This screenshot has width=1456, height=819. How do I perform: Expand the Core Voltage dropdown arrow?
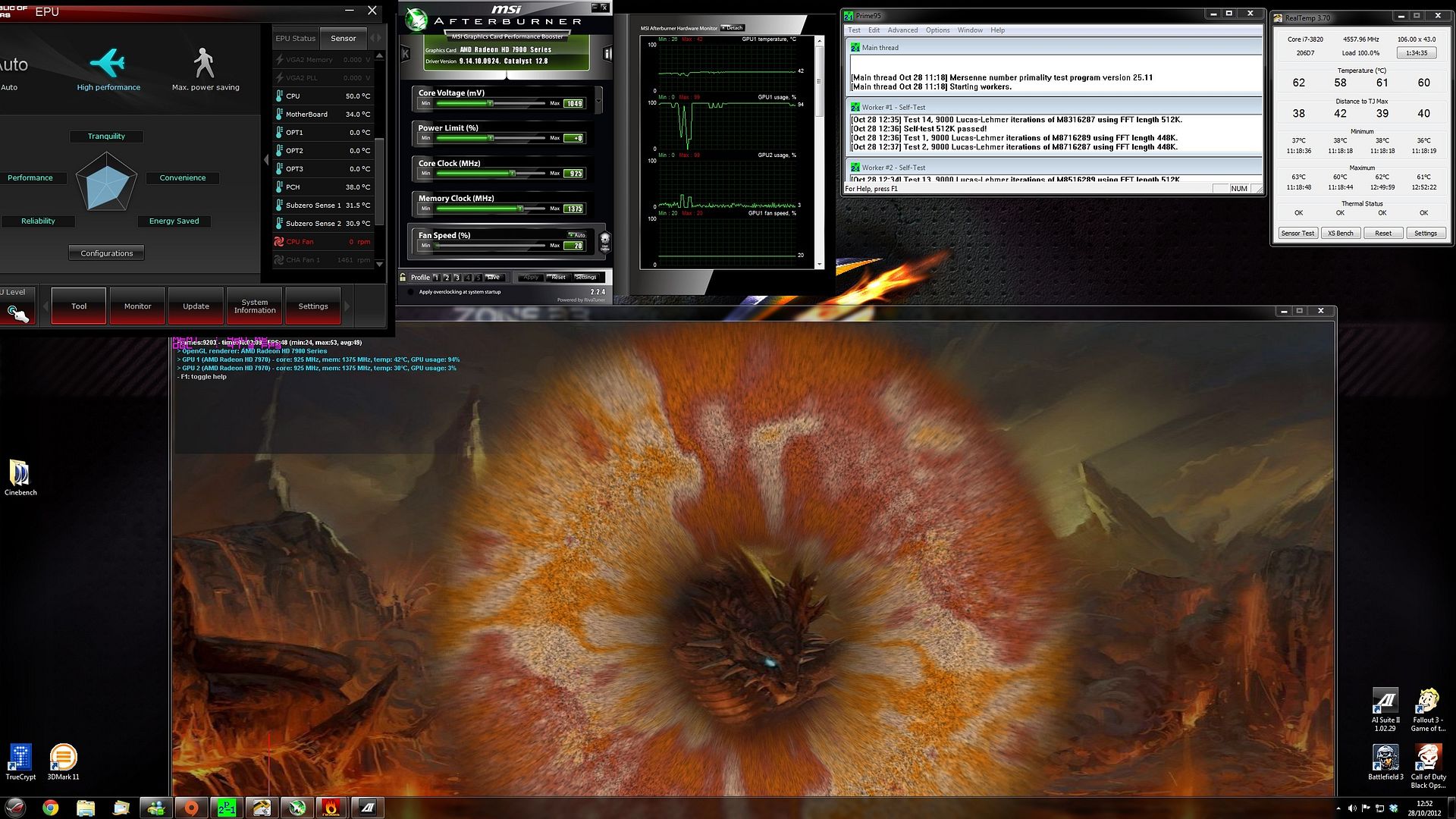598,100
